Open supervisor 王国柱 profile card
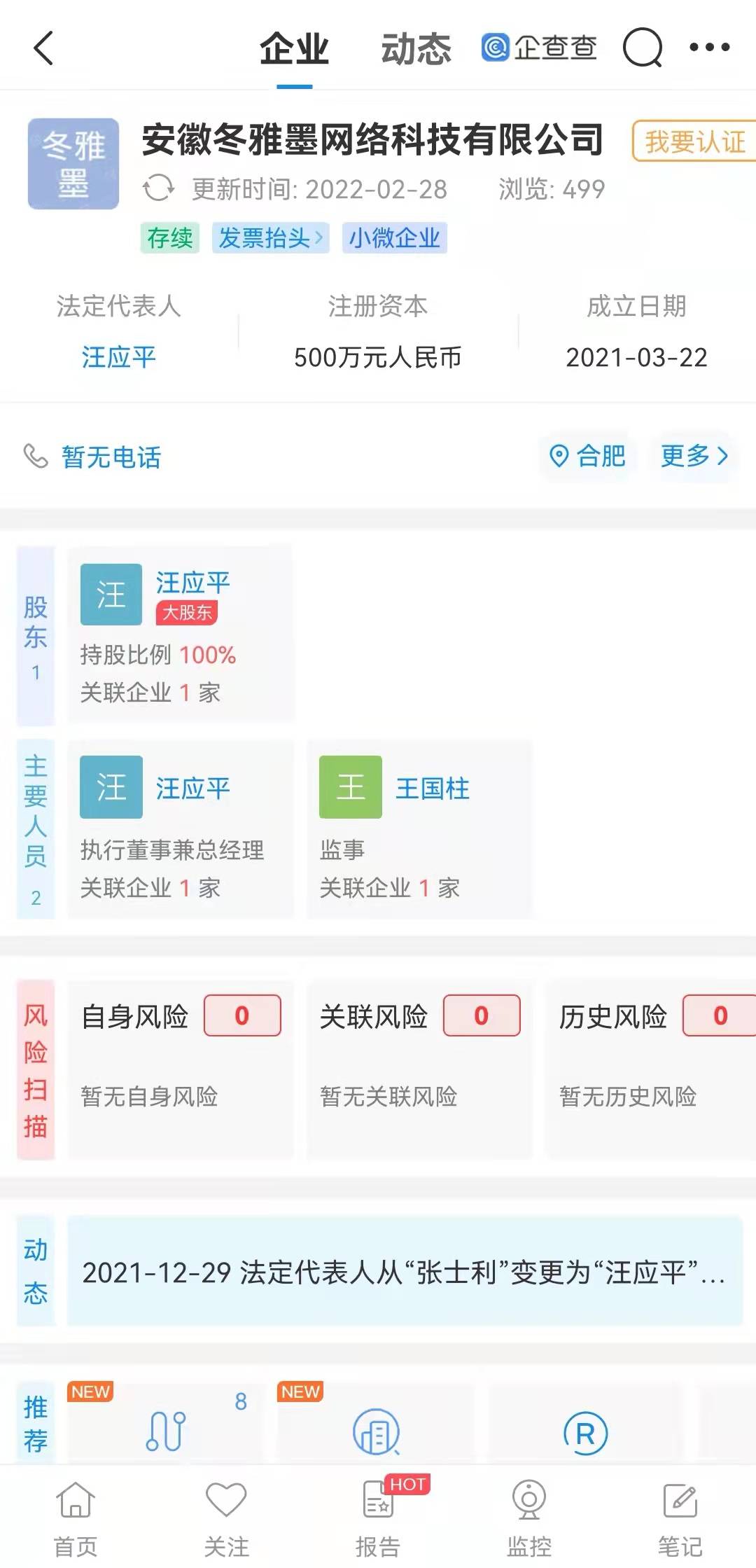Screen dimensions: 756x1568 tap(419, 830)
